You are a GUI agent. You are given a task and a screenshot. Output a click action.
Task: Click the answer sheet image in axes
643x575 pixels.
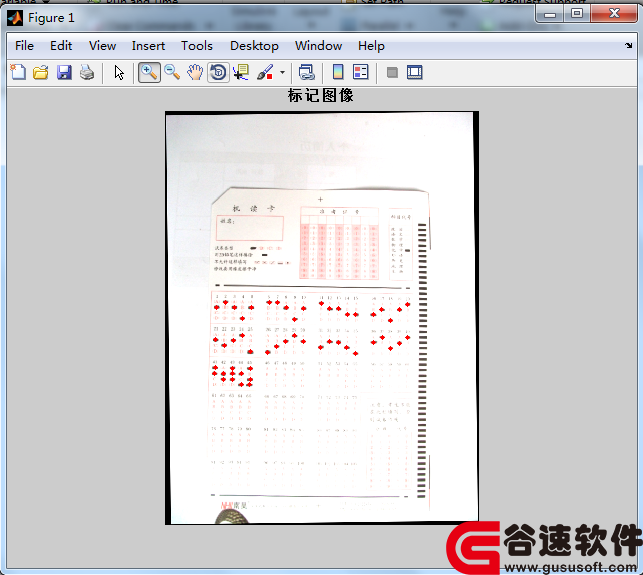[322, 318]
